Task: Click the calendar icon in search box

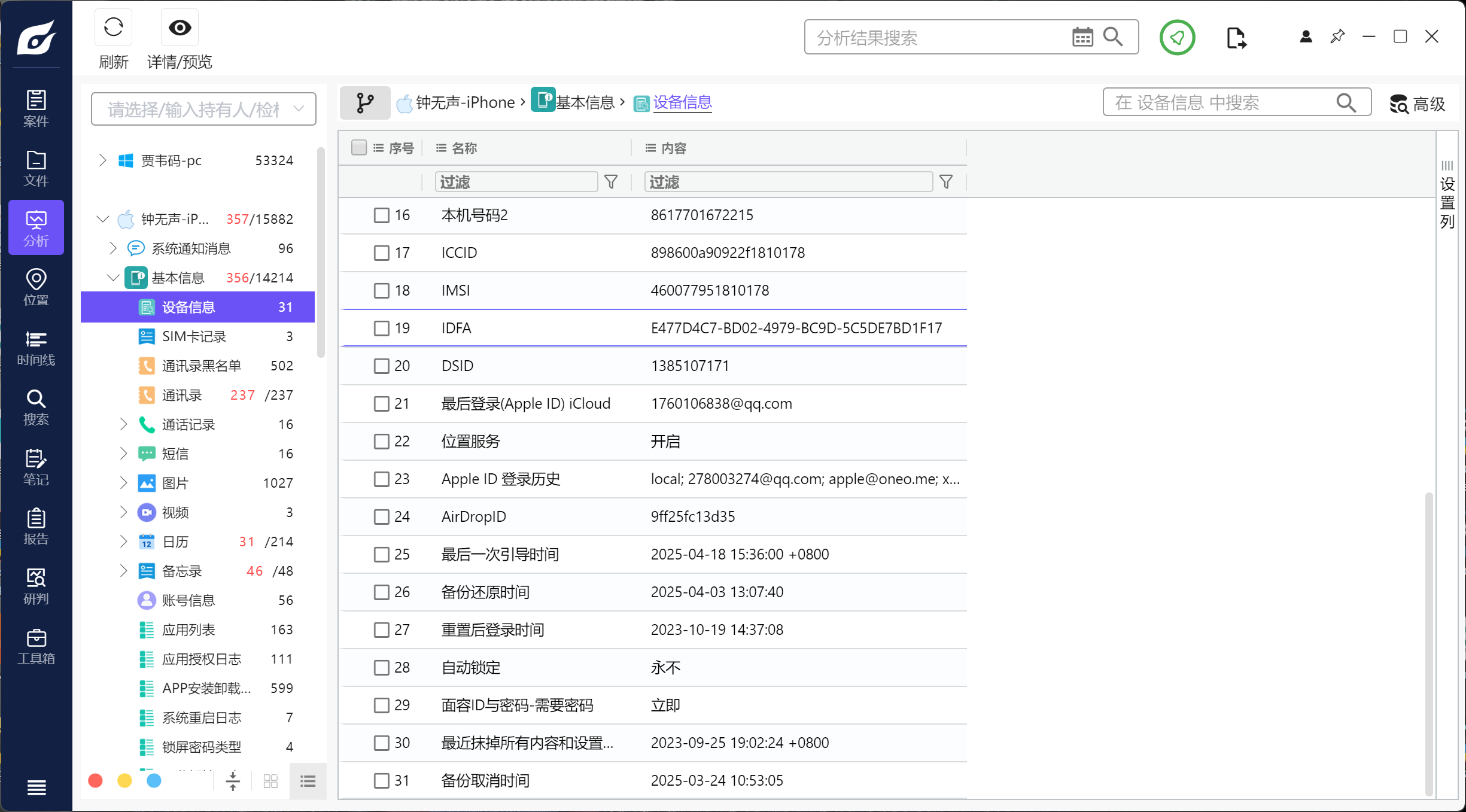Action: pyautogui.click(x=1082, y=37)
